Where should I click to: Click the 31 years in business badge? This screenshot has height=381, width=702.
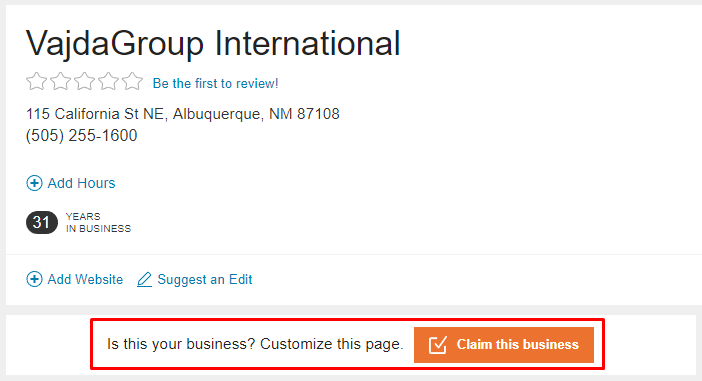[x=42, y=223]
